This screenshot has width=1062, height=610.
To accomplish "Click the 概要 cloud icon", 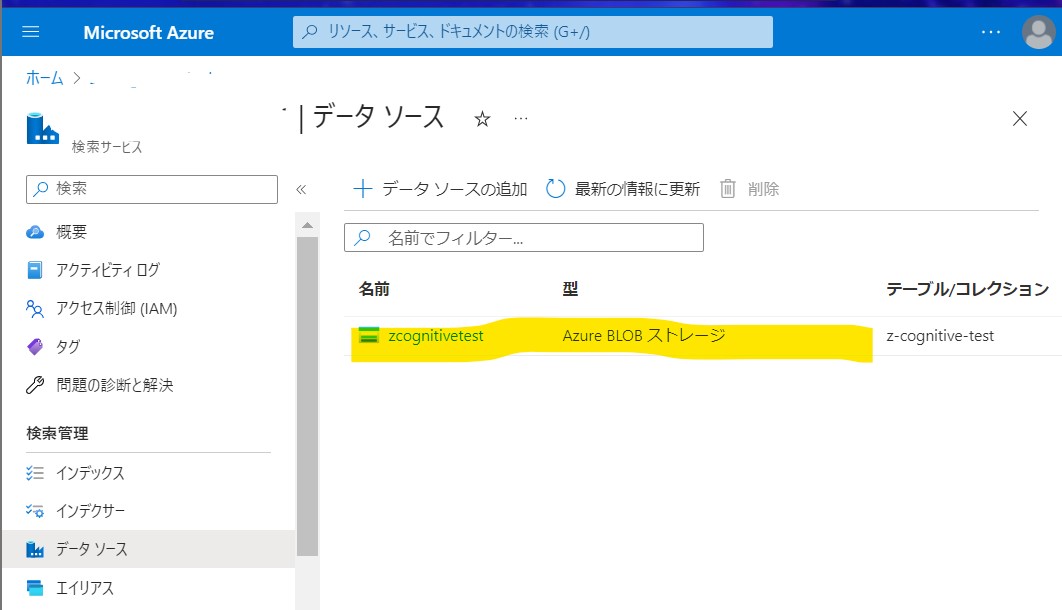I will 35,232.
